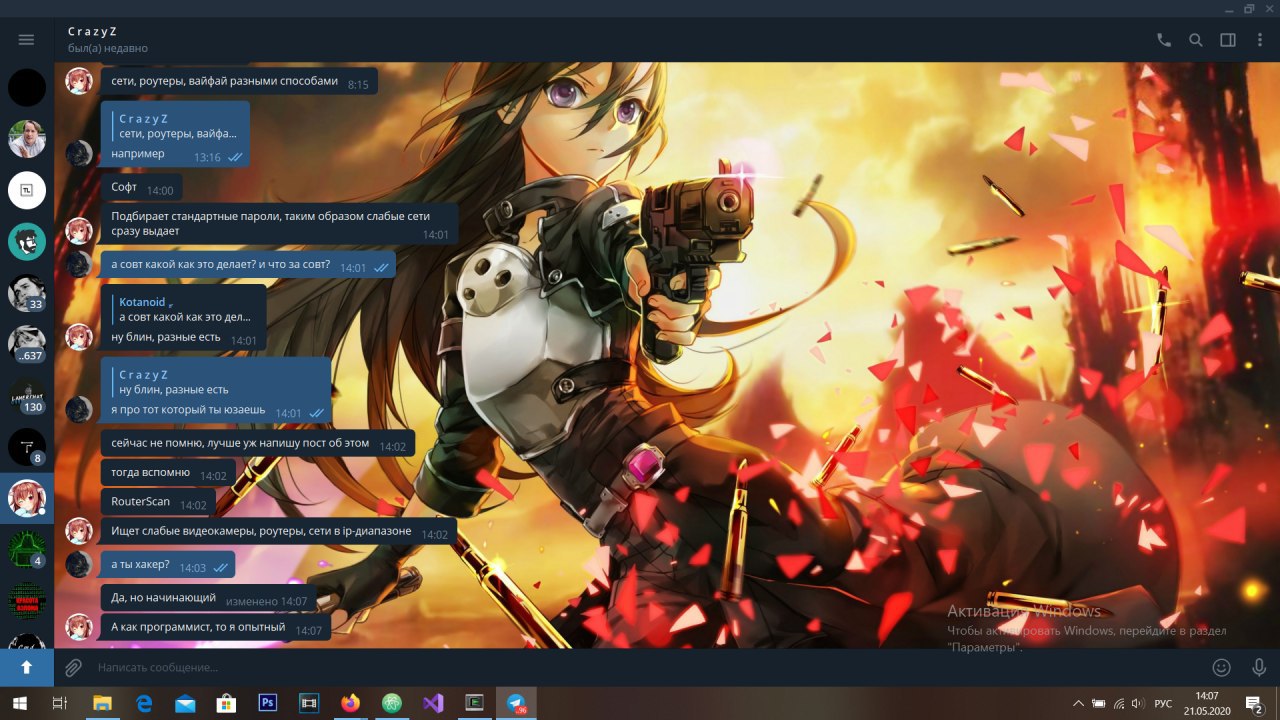Open the chat with 8 unread badge
The image size is (1280, 720).
click(x=27, y=447)
